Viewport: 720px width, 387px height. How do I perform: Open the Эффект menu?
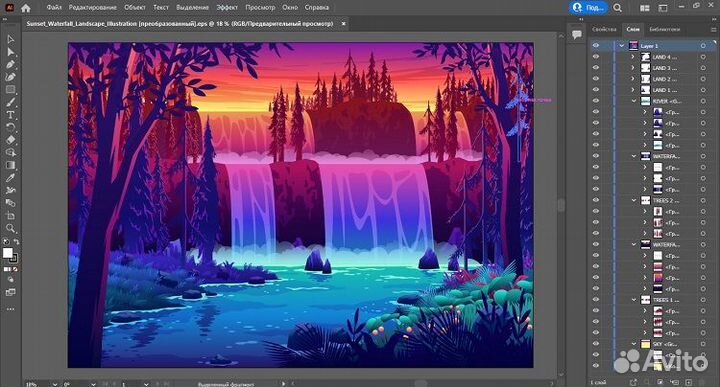click(227, 7)
